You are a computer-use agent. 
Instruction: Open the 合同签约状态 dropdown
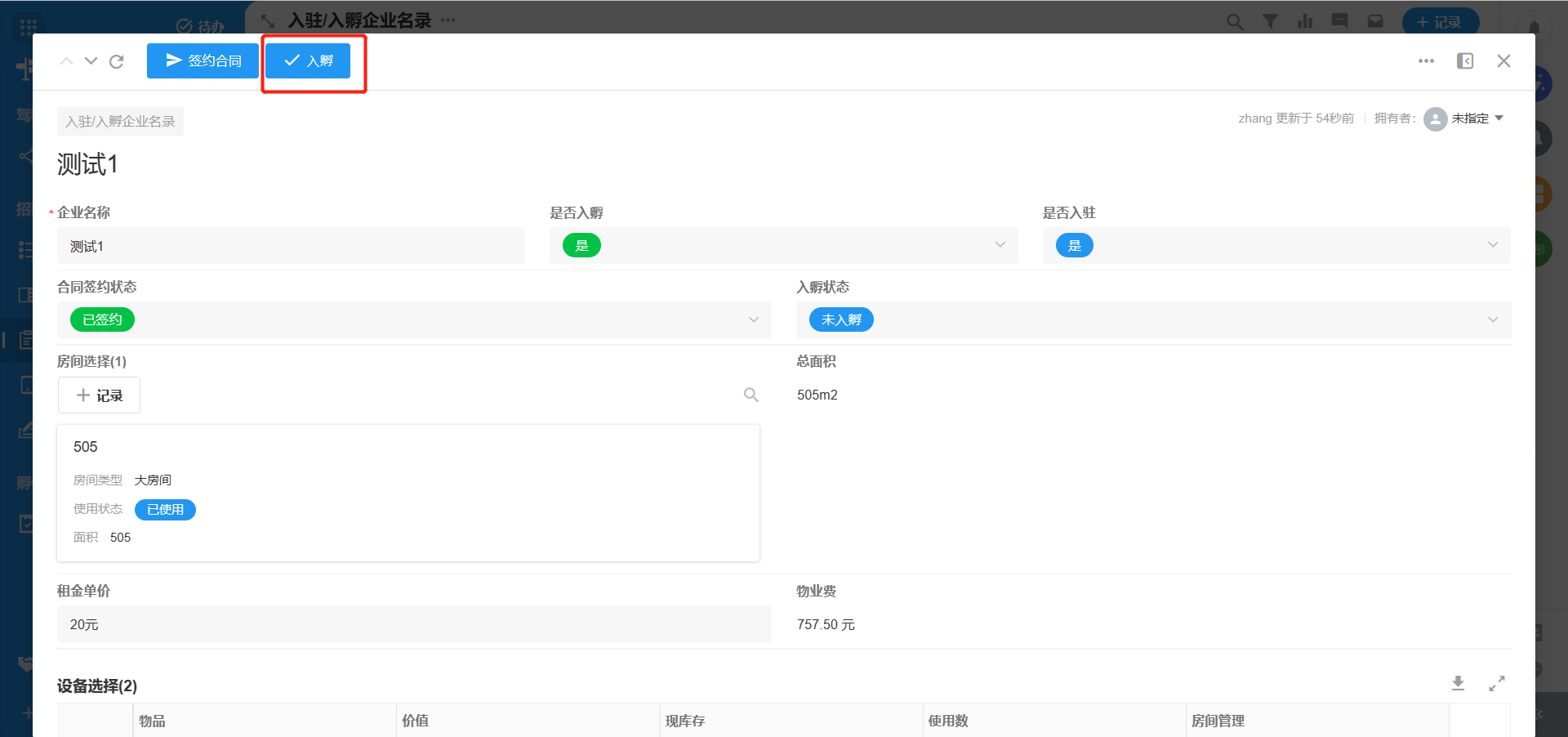click(753, 319)
